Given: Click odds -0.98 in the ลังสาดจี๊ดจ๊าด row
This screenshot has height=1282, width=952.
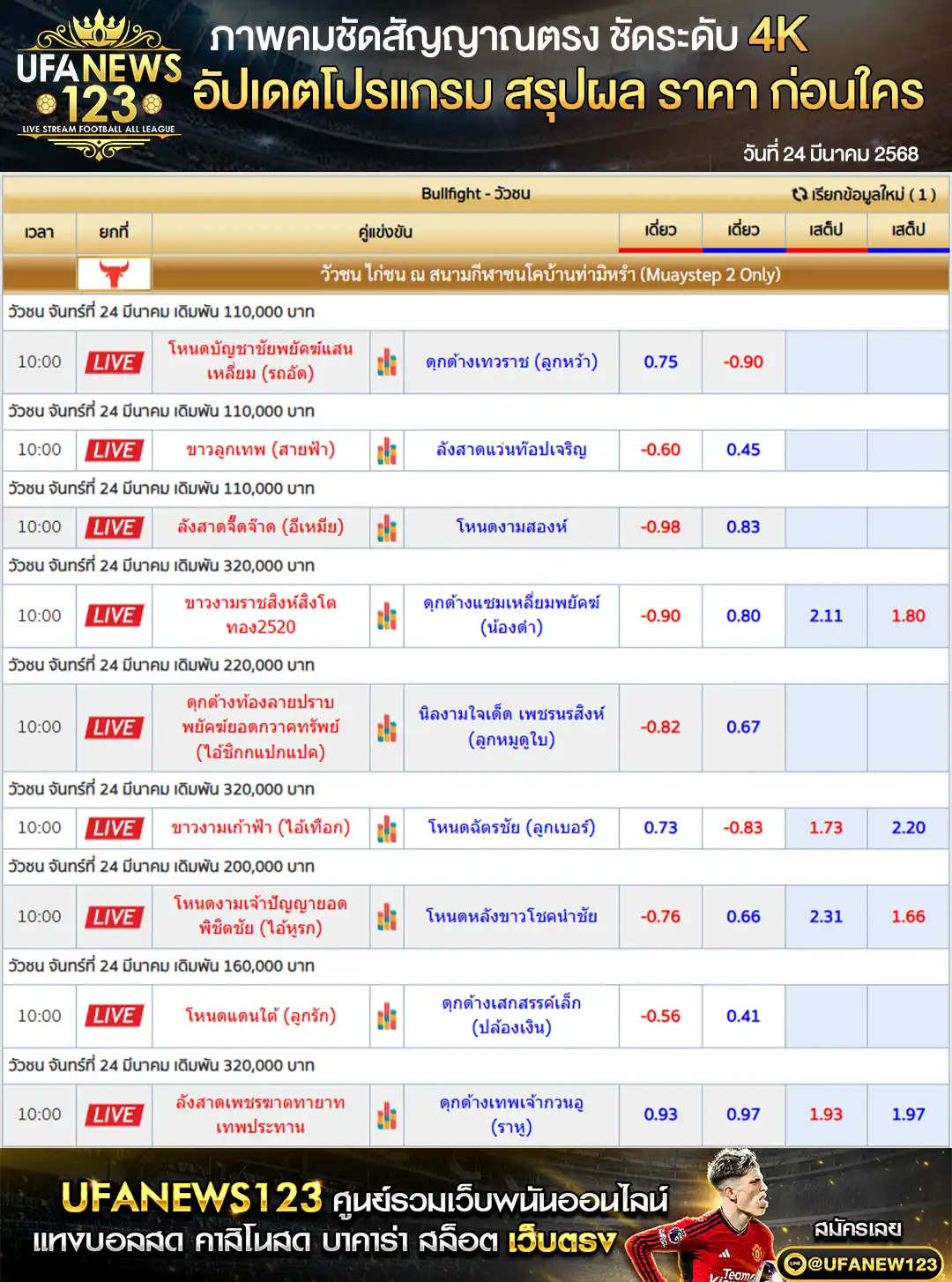Looking at the screenshot, I should click(660, 527).
